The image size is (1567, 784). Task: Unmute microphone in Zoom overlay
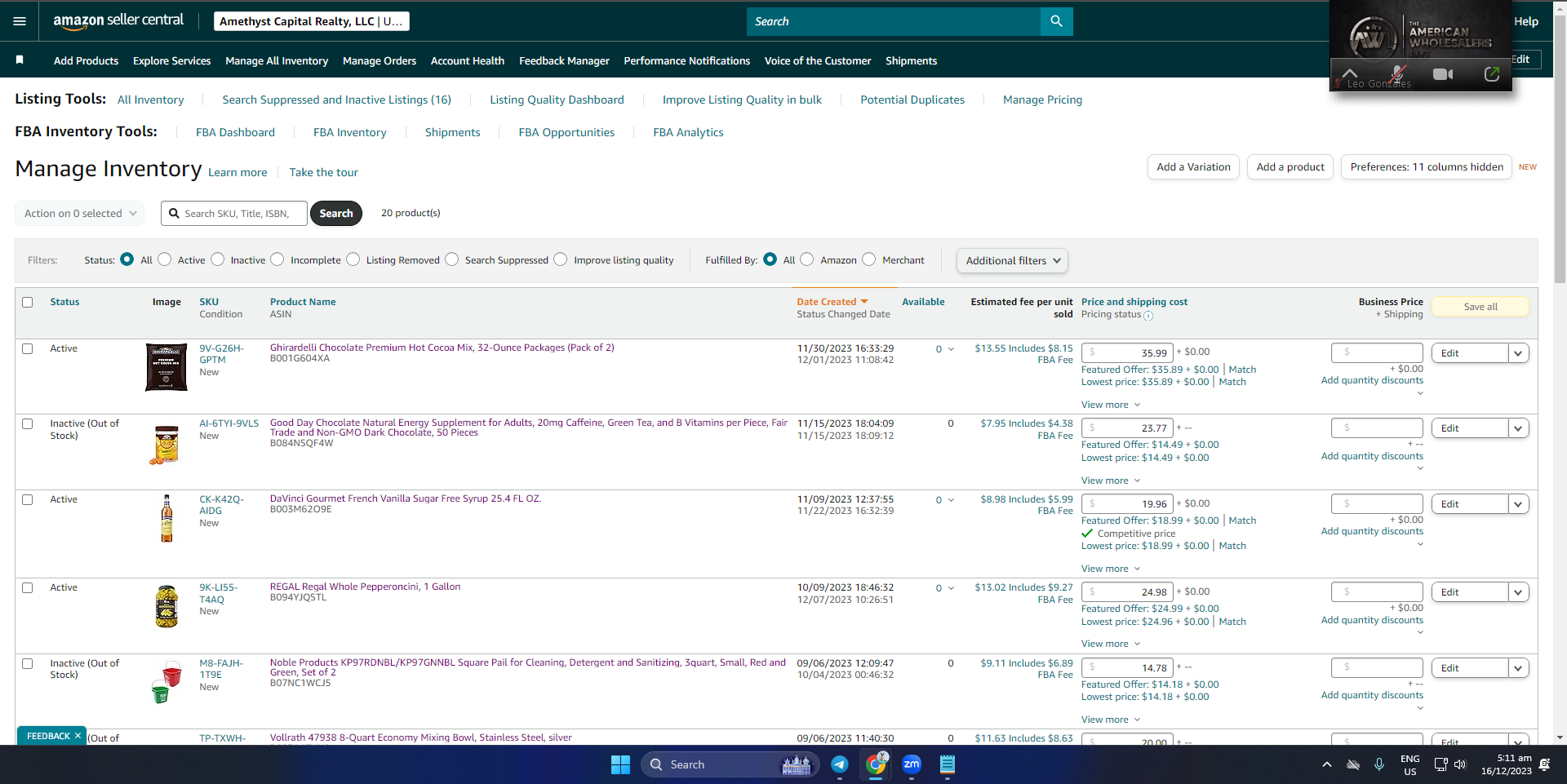tap(1397, 74)
